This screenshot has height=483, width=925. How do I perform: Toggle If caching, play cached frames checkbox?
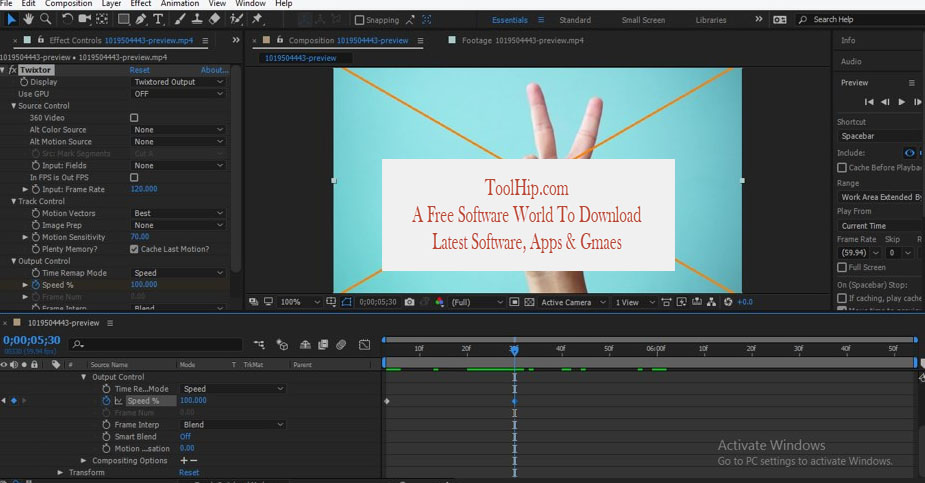pos(842,298)
